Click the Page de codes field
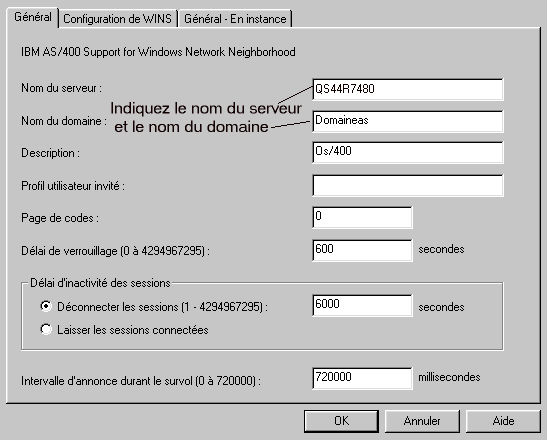The width and height of the screenshot is (547, 440). [x=362, y=217]
